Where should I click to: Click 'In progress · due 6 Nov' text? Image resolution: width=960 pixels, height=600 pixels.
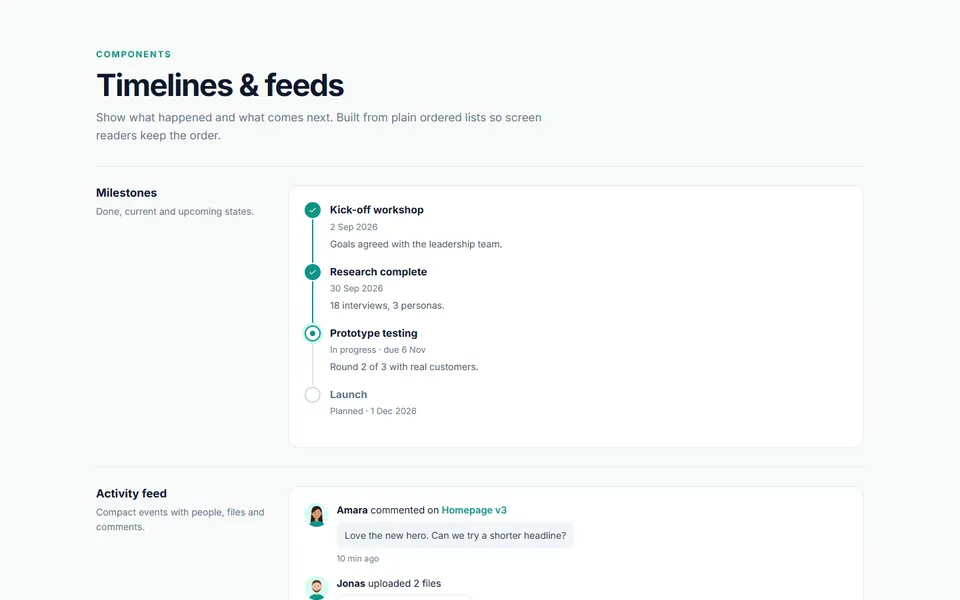pos(378,350)
